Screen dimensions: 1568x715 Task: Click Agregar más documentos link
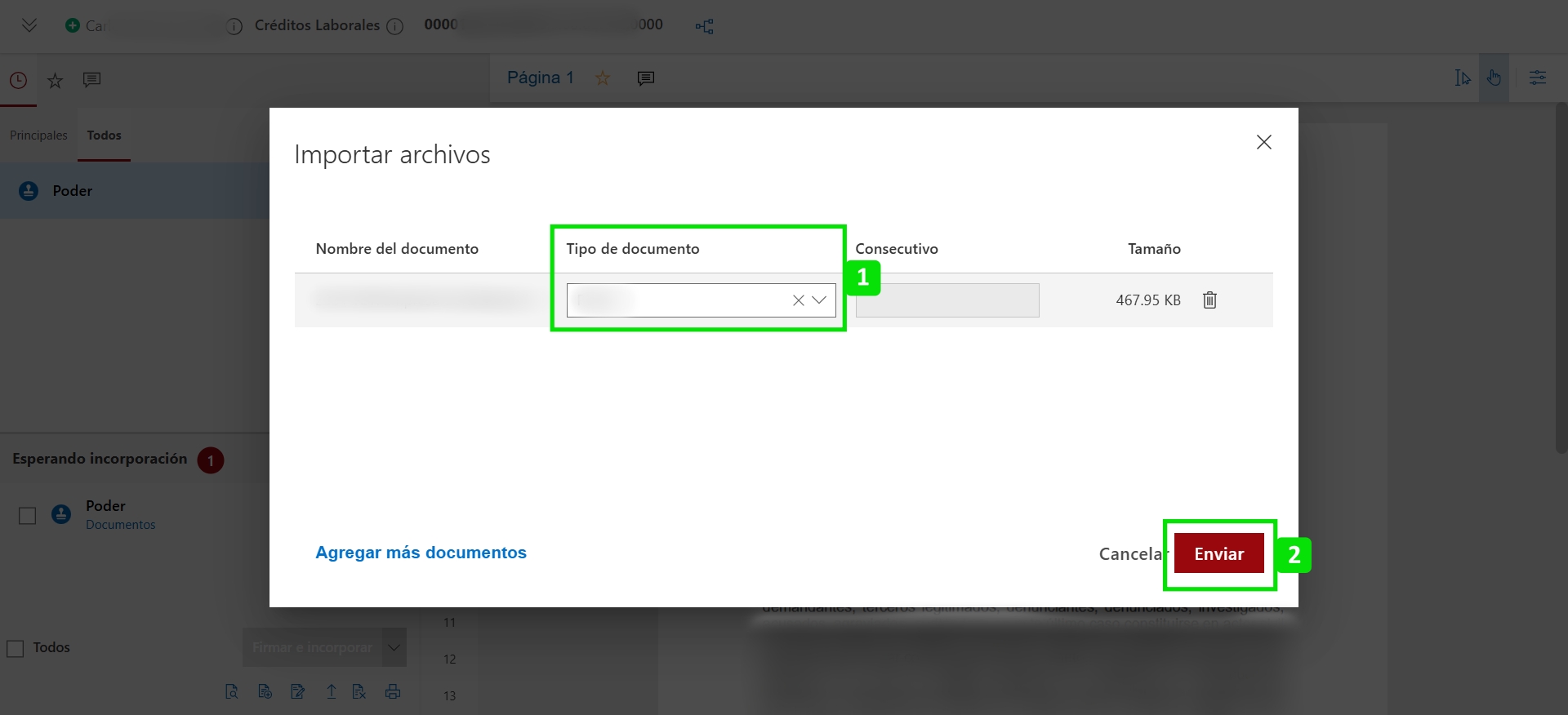pos(421,553)
